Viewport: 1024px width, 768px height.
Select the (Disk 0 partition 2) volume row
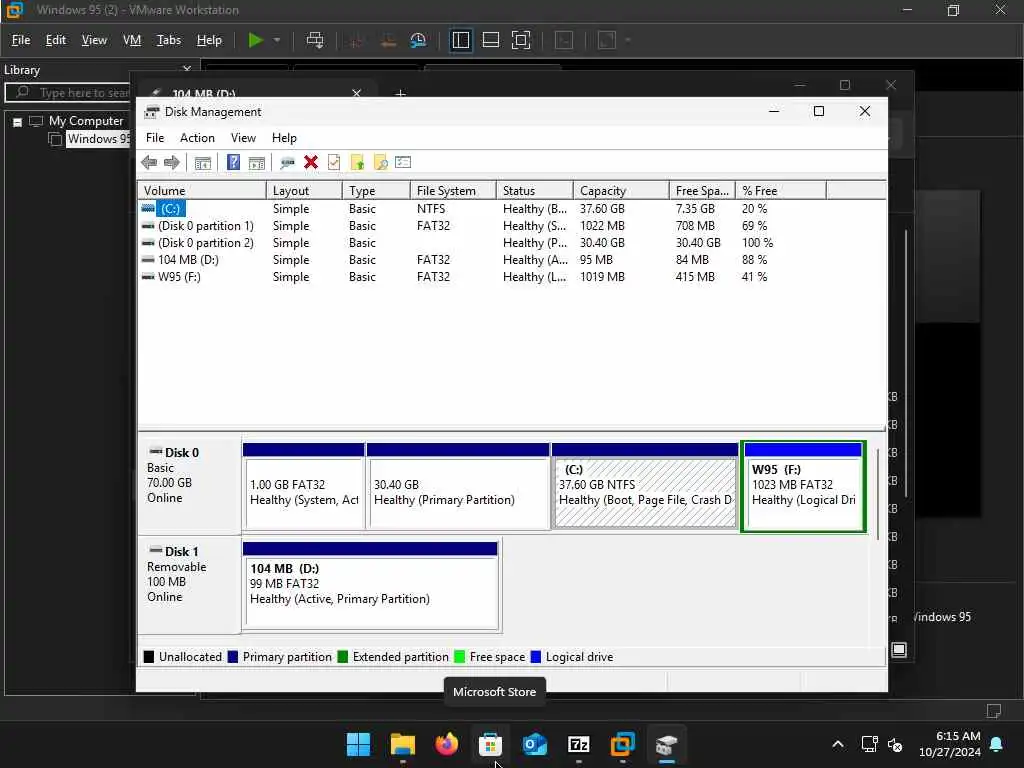[x=511, y=243]
